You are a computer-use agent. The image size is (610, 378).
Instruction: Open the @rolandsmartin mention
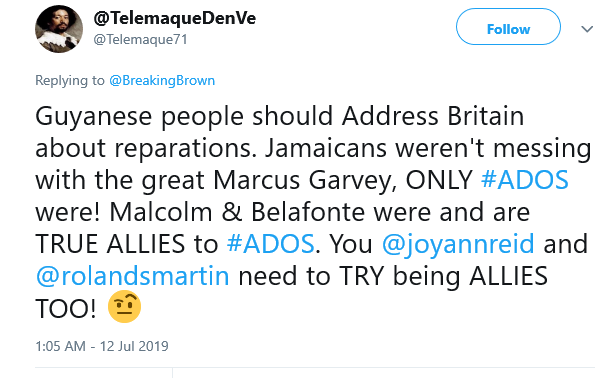tap(132, 276)
